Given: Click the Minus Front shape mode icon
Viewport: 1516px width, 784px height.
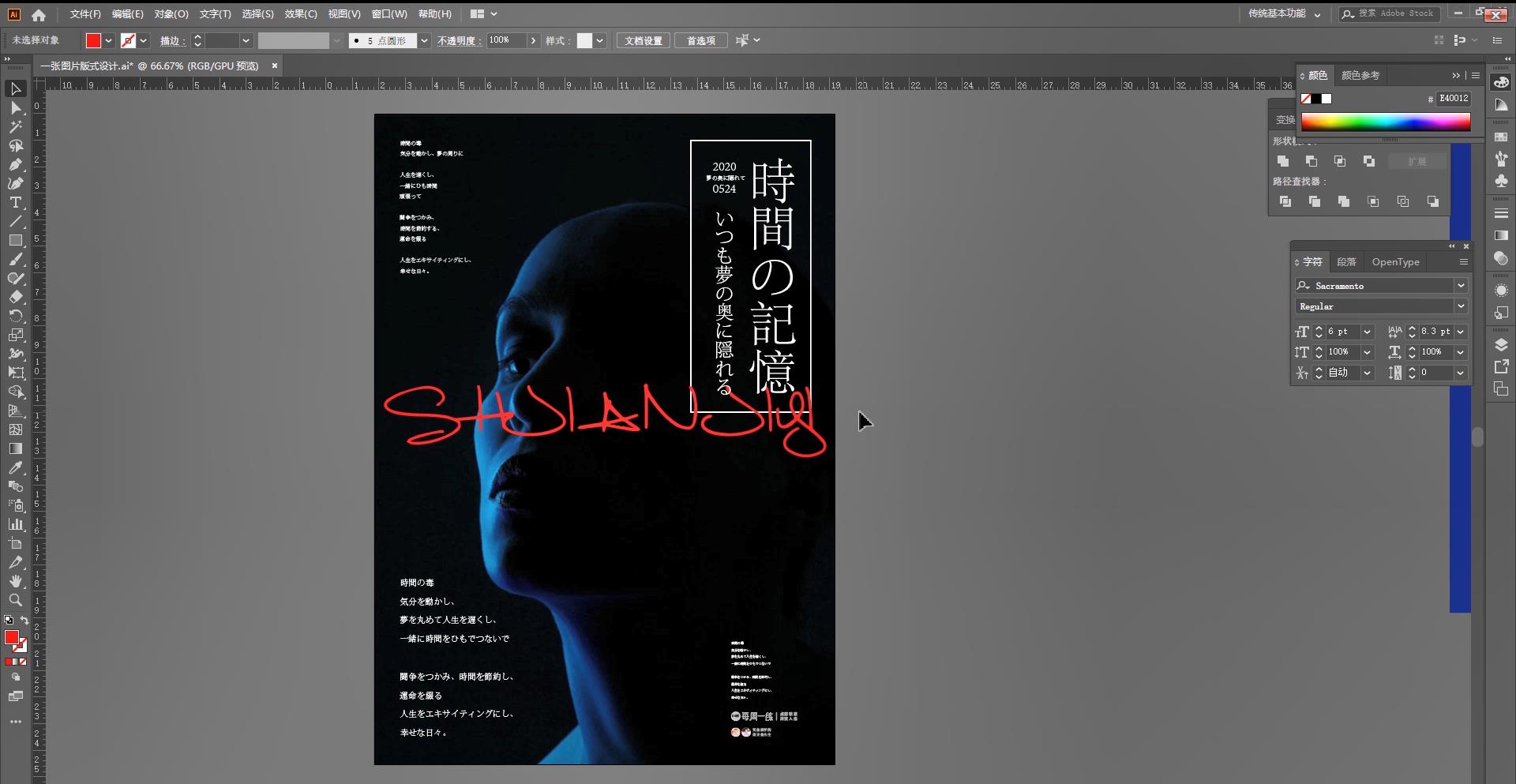Looking at the screenshot, I should 1311,161.
